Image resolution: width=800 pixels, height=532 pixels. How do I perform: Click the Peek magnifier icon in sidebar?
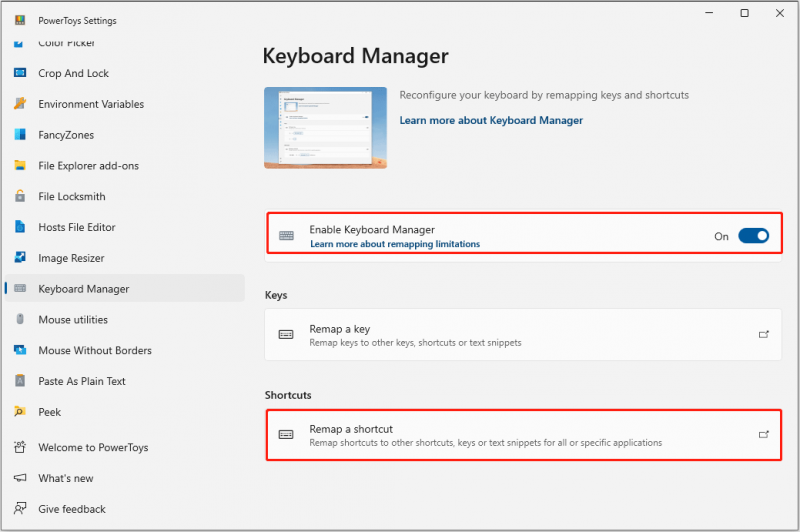[20, 412]
